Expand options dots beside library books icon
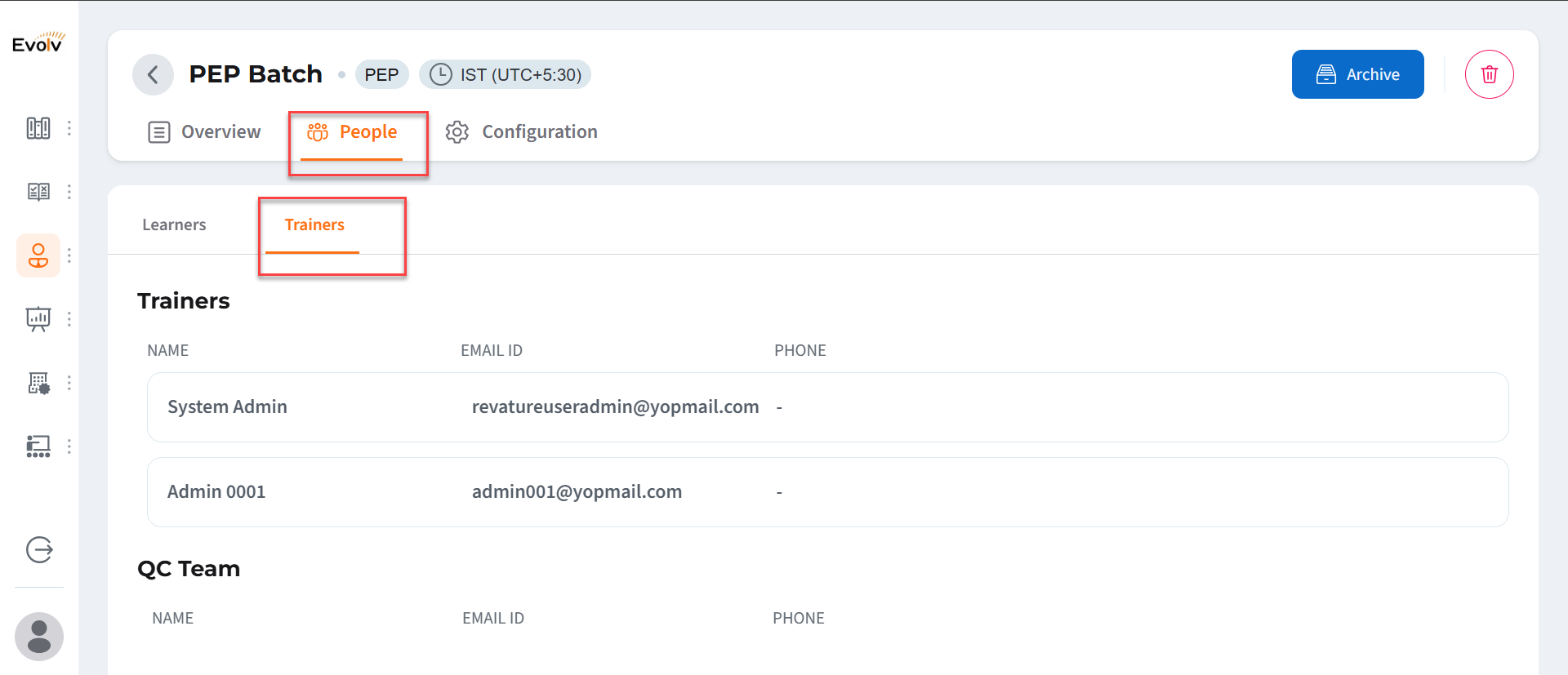 click(x=69, y=128)
